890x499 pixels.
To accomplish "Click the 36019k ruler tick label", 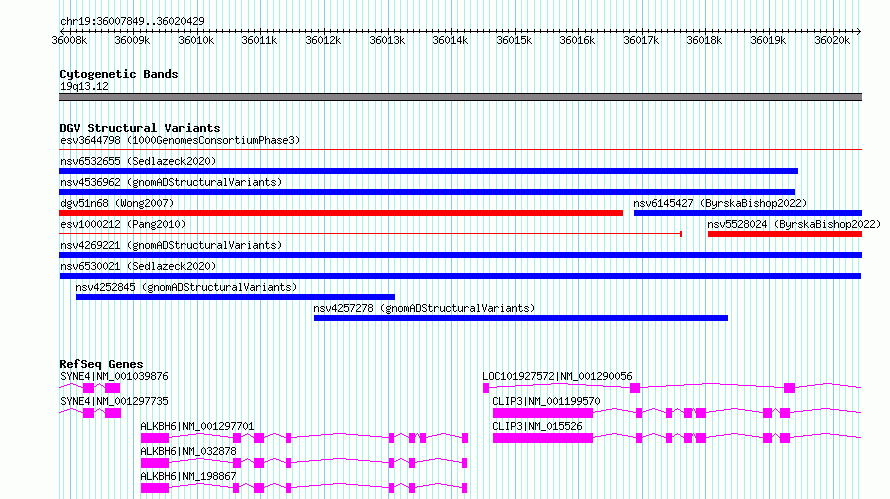I will 769,40.
